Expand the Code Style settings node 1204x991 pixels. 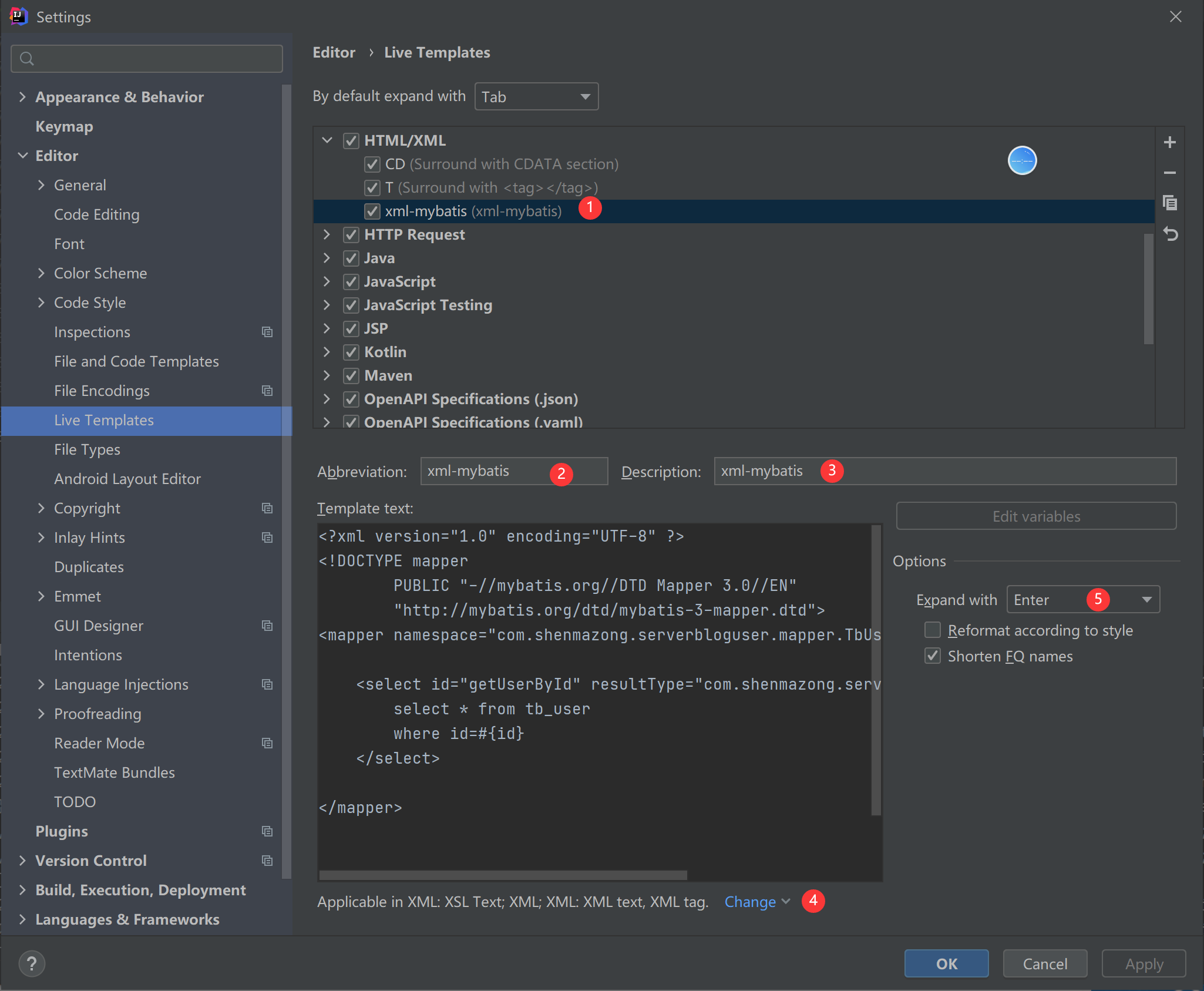(41, 303)
